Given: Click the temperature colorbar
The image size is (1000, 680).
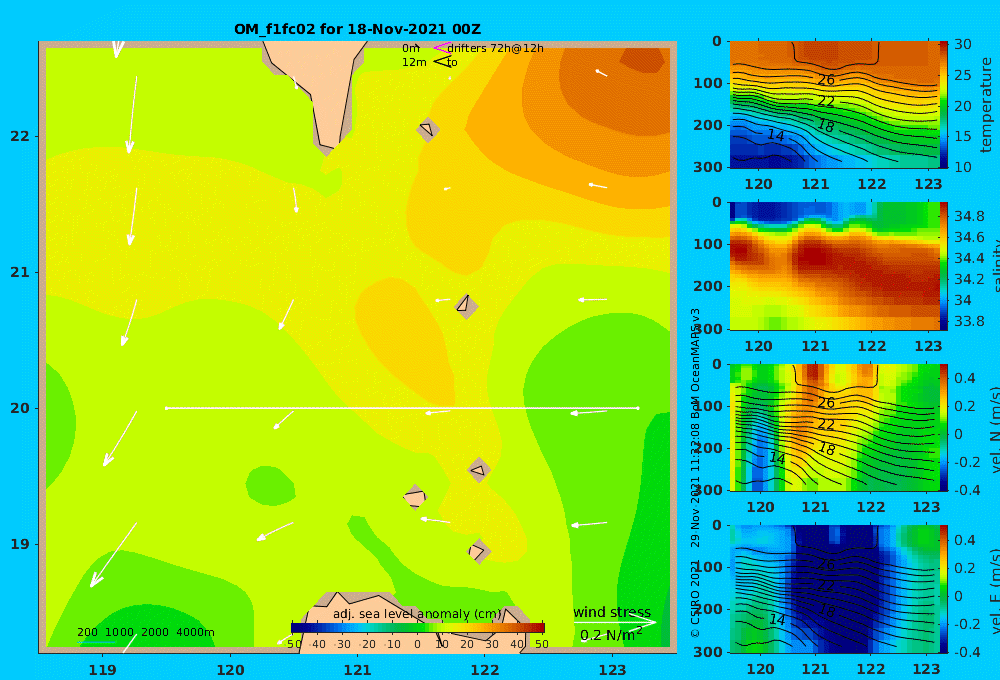Looking at the screenshot, I should pos(943,105).
